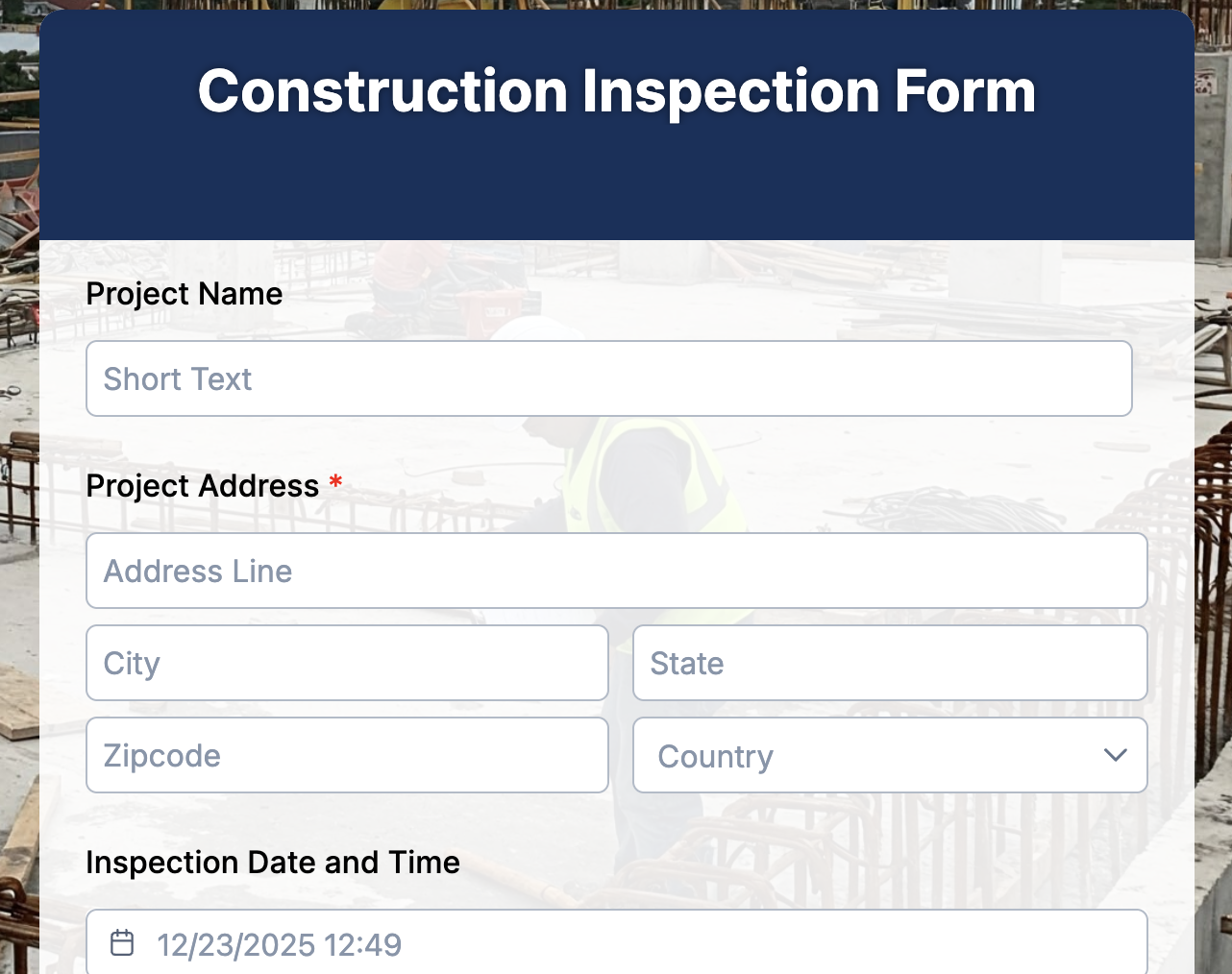
Task: Click the State input box
Action: click(x=891, y=663)
